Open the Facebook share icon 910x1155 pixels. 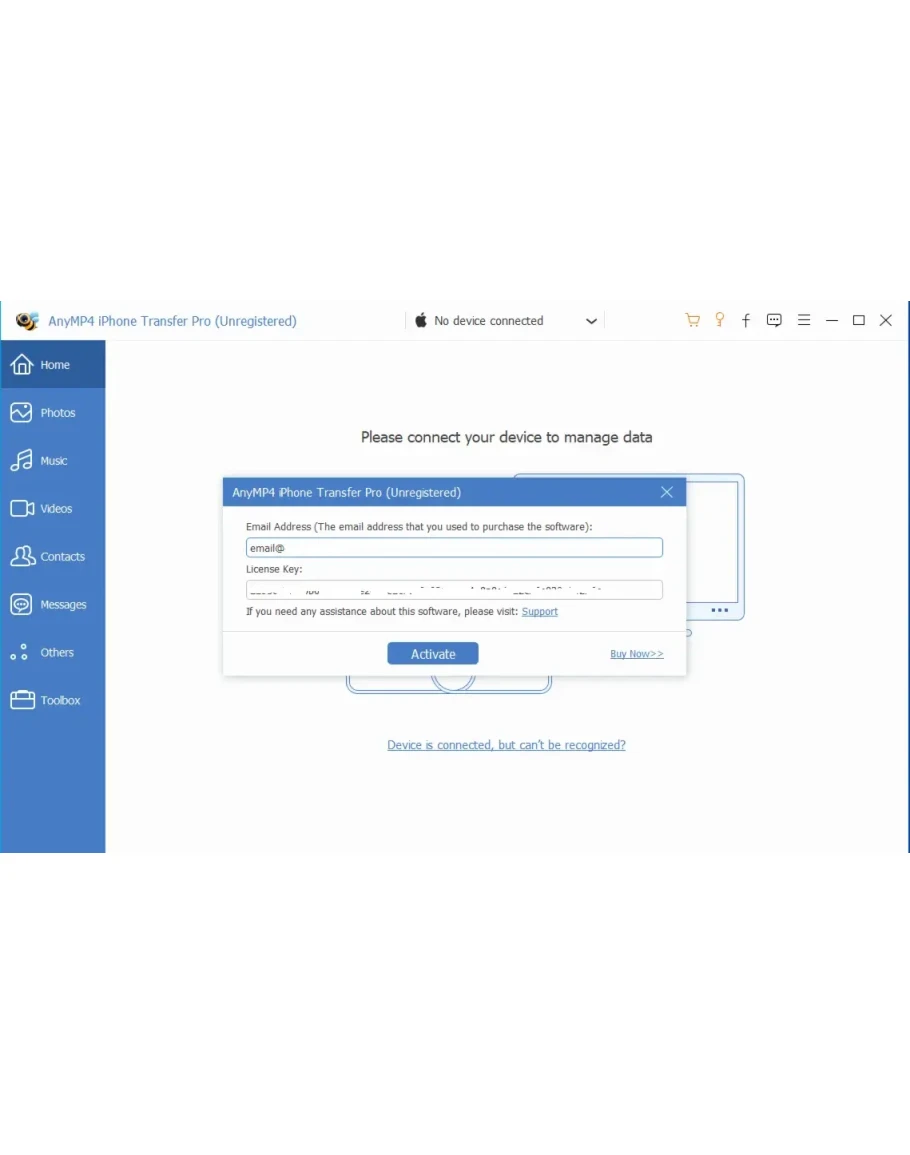coord(746,321)
